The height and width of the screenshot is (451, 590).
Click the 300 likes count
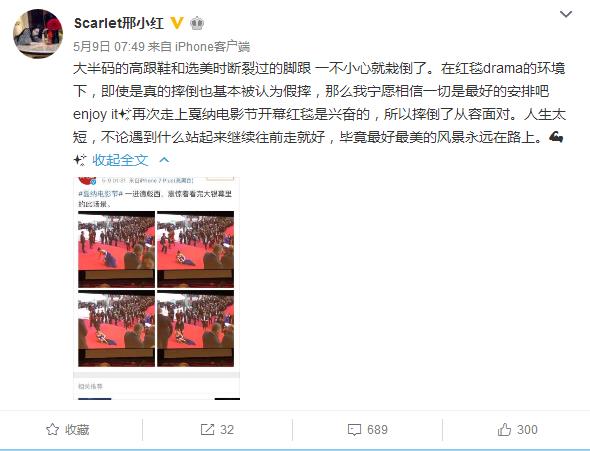click(x=527, y=430)
